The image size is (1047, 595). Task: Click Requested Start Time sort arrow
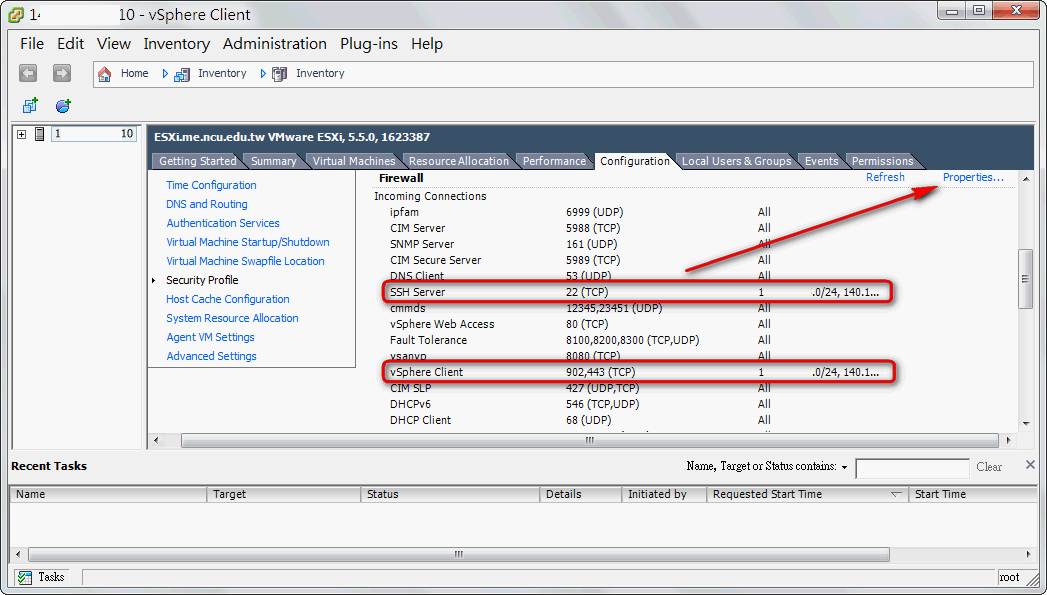(x=896, y=494)
